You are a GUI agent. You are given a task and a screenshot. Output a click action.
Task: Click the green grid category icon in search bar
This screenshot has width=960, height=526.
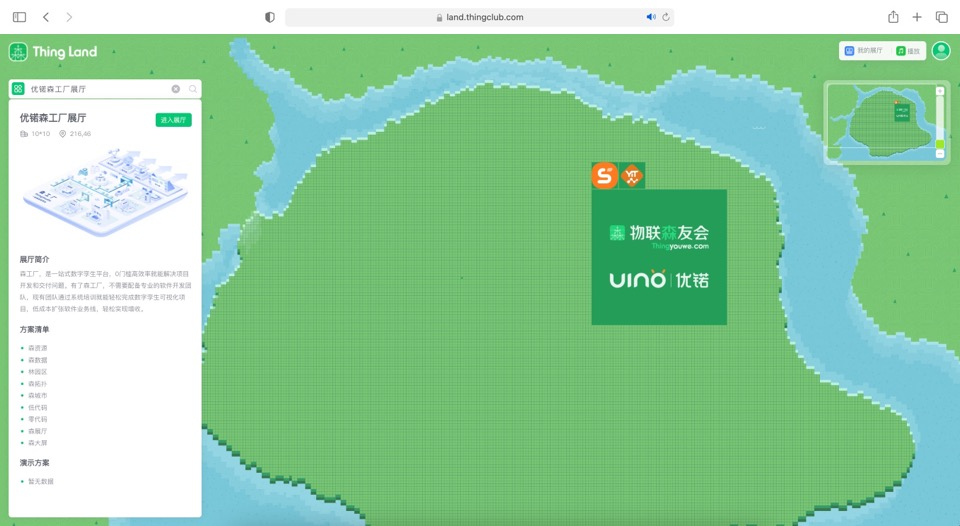tap(18, 89)
